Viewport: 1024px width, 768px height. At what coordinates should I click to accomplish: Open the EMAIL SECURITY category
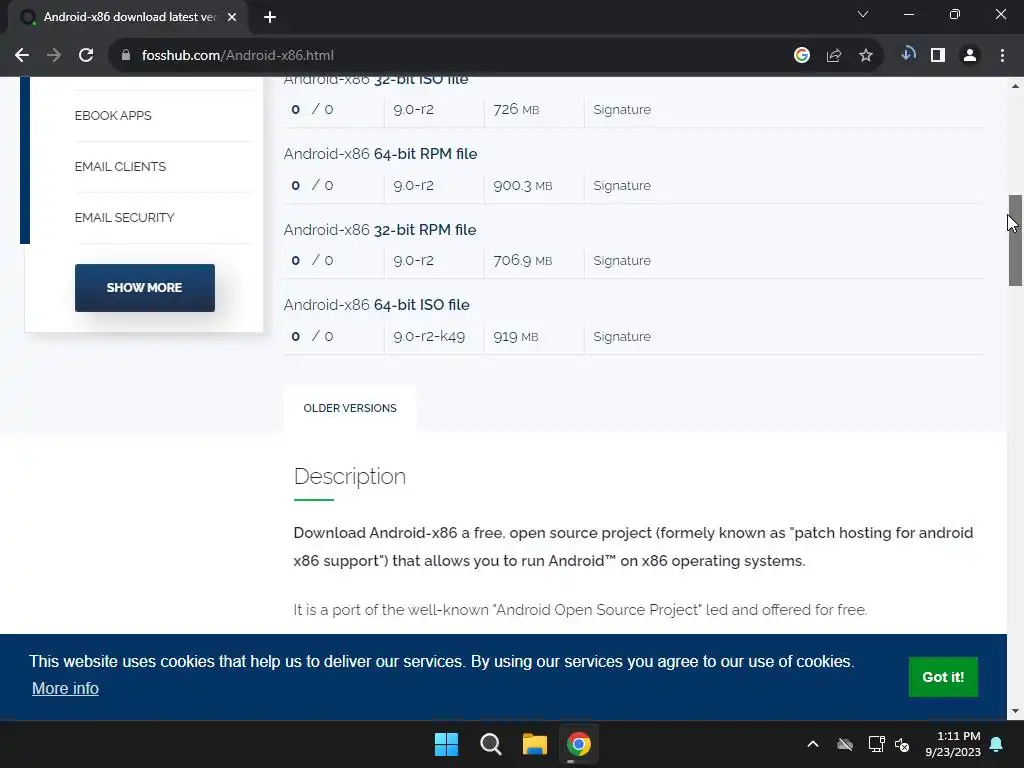pyautogui.click(x=124, y=217)
